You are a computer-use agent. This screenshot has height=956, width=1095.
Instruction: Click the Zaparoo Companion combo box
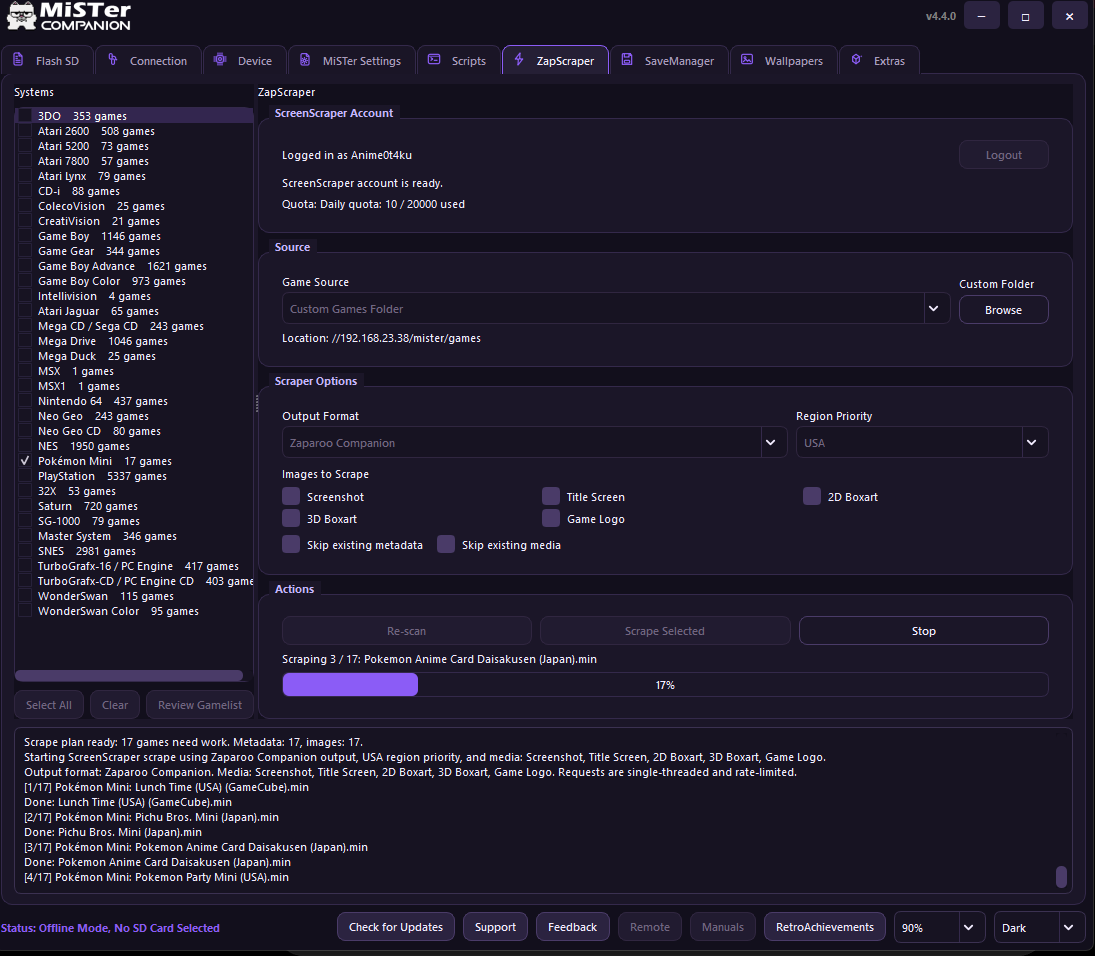point(534,443)
